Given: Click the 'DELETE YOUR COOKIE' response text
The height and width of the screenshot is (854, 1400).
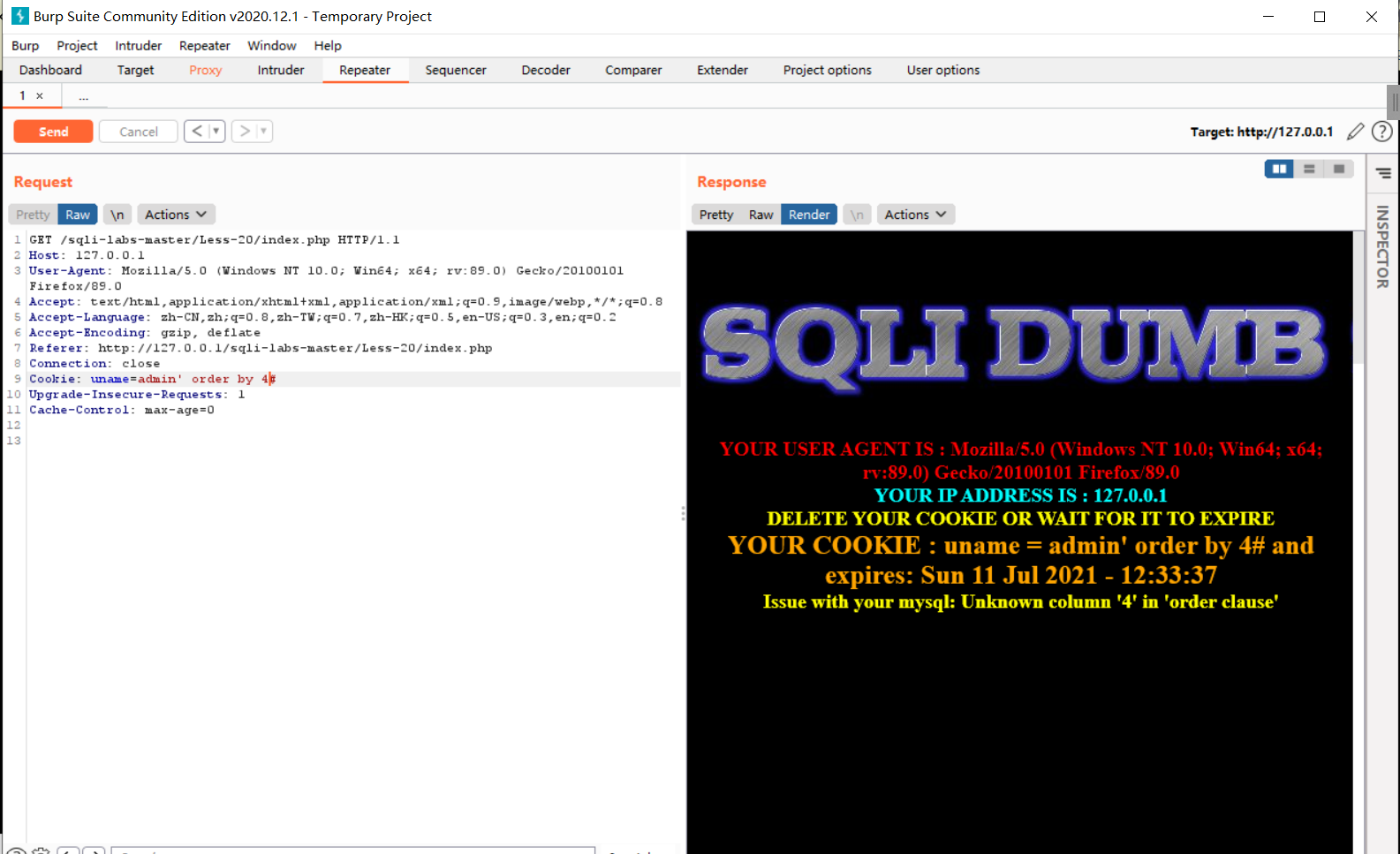Looking at the screenshot, I should coord(1020,518).
